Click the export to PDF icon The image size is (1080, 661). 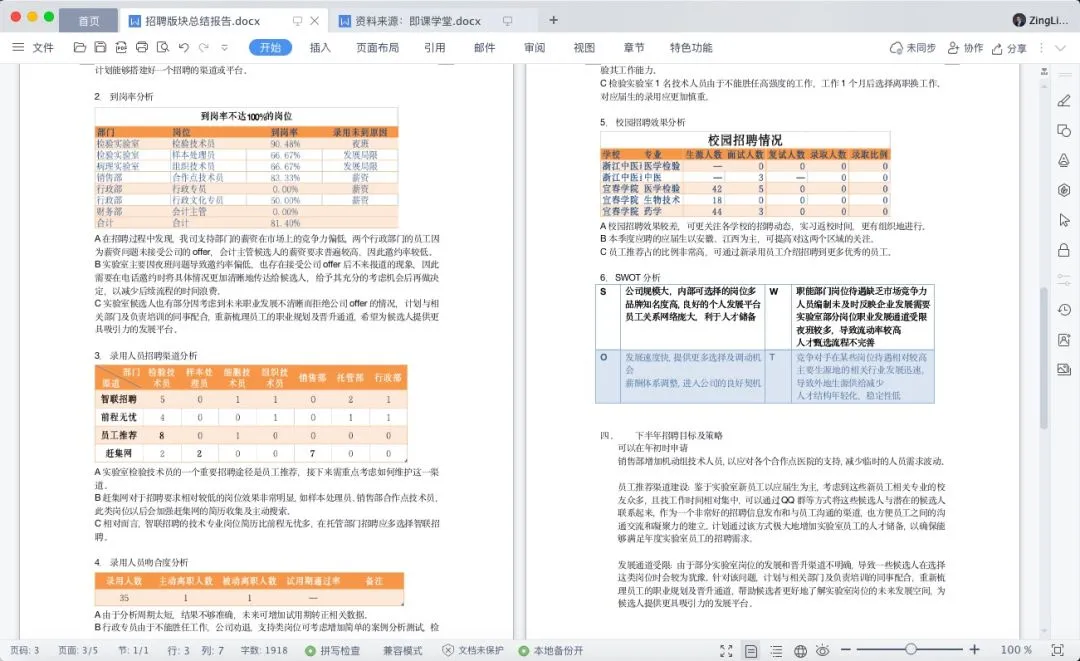[121, 48]
